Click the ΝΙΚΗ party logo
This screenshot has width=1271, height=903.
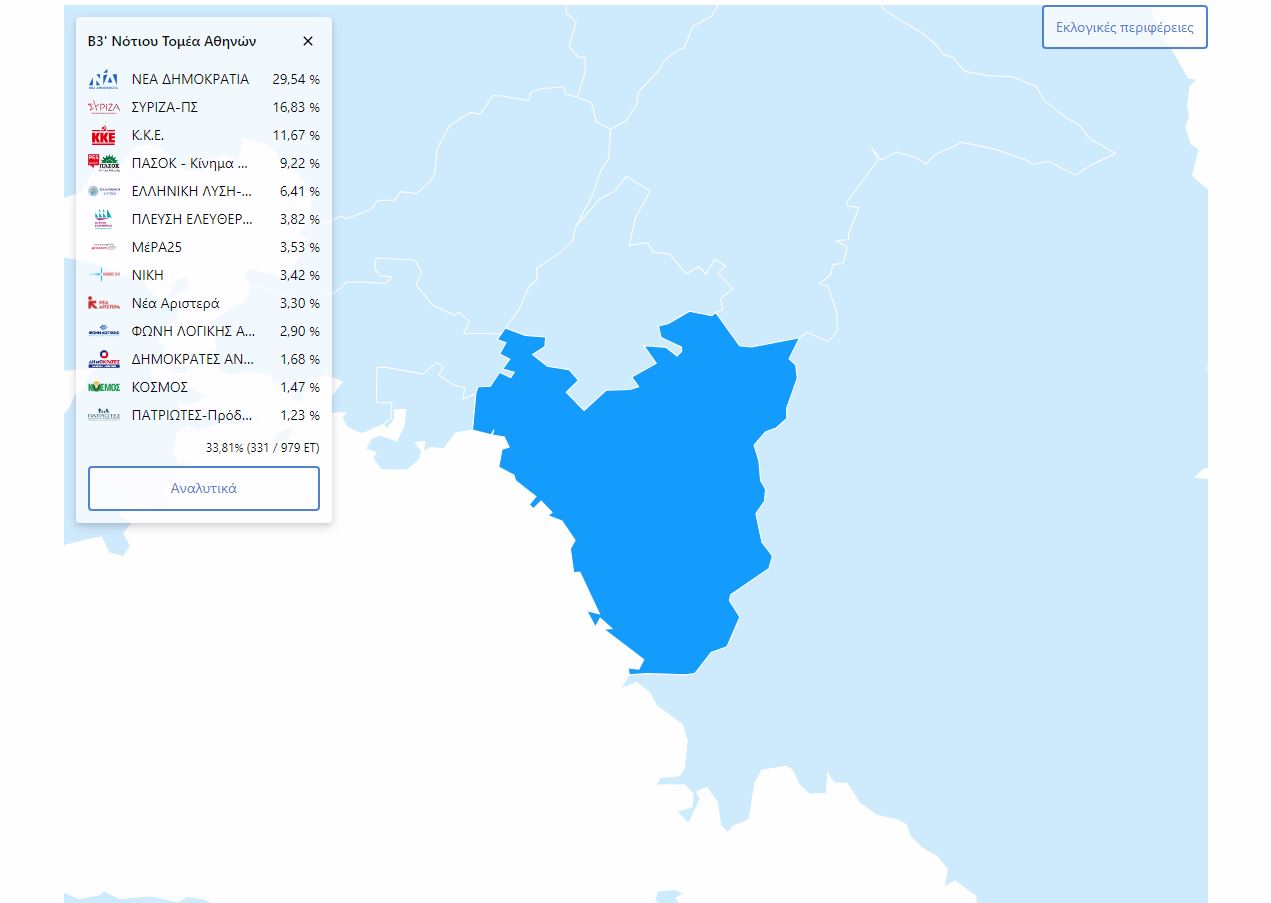(104, 275)
